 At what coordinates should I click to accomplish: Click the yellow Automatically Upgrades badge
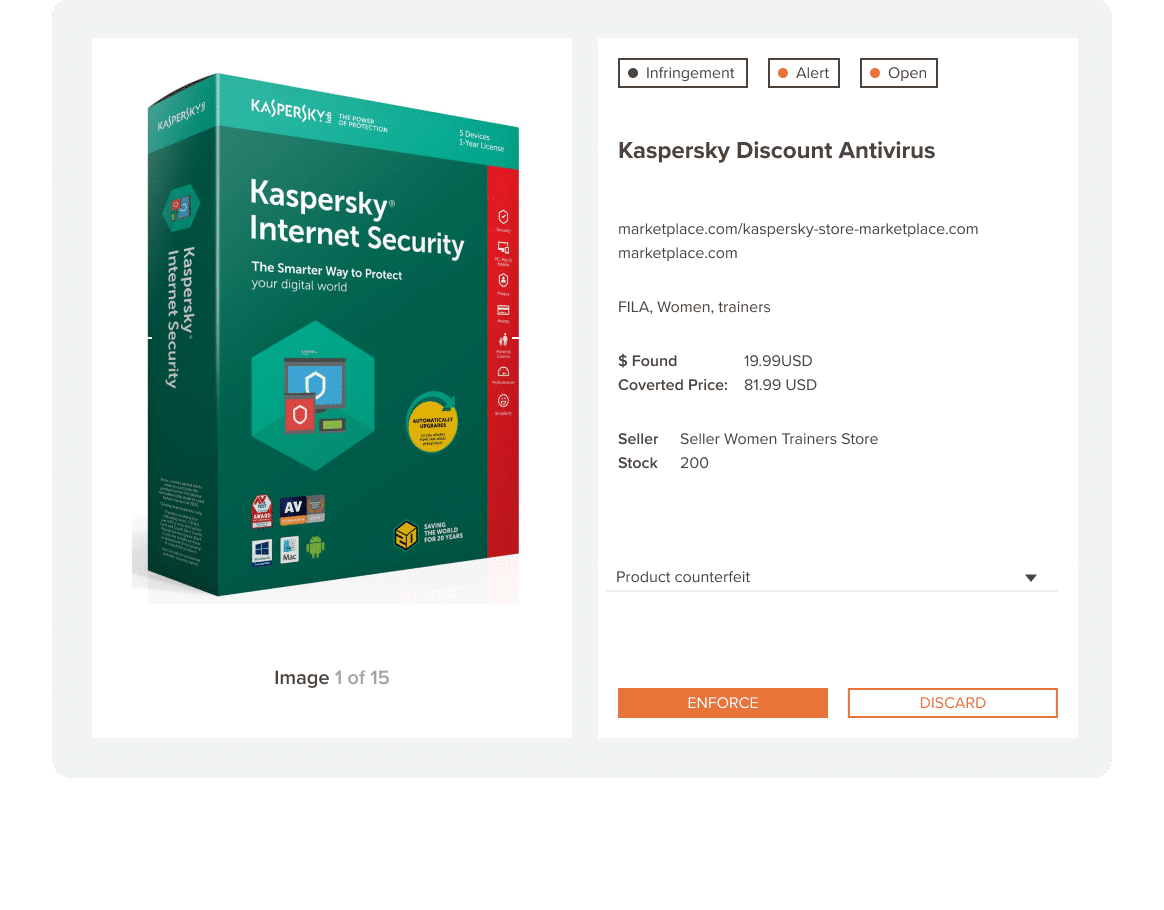(432, 422)
